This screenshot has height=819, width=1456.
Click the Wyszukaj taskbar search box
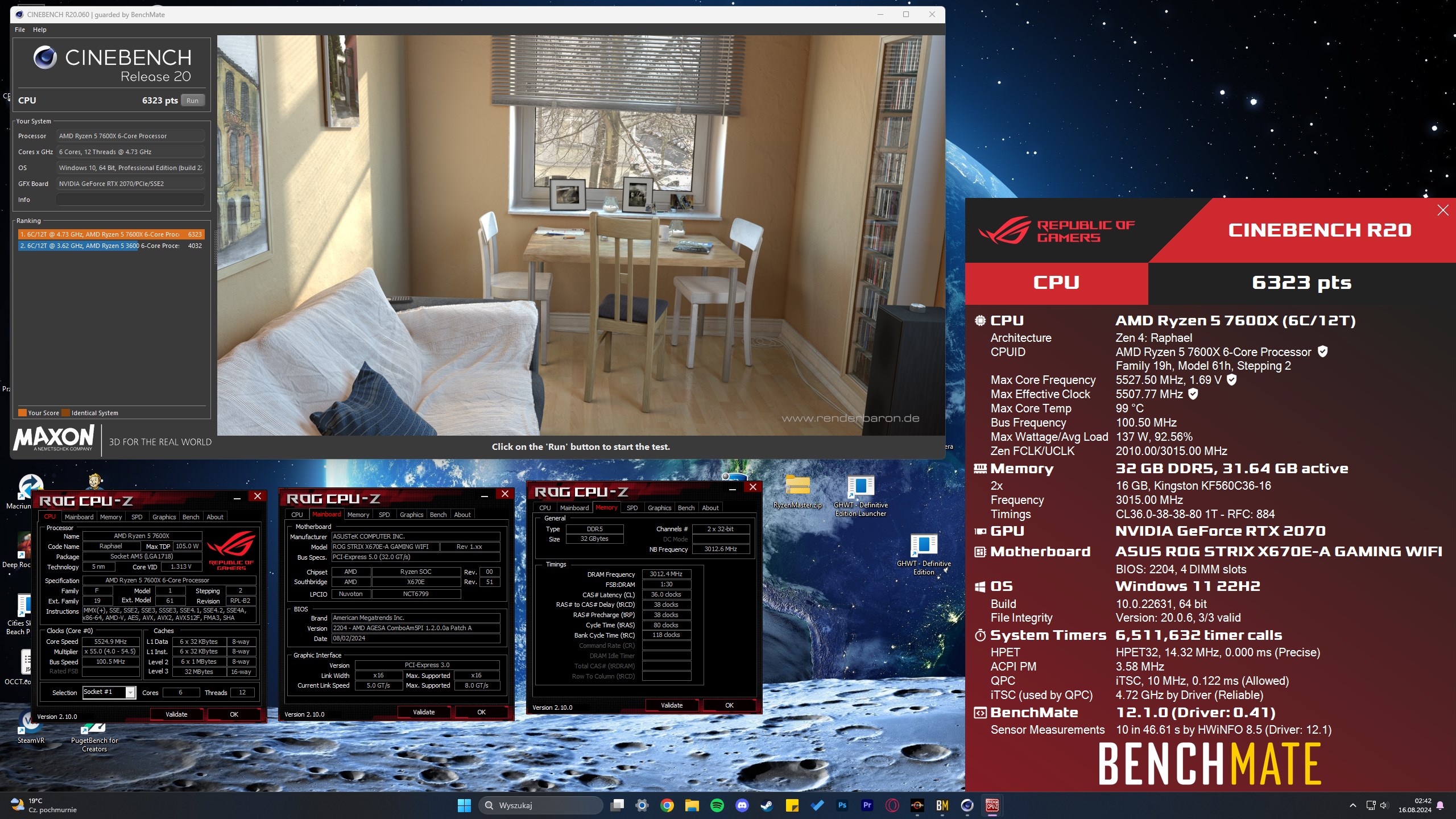coord(540,805)
